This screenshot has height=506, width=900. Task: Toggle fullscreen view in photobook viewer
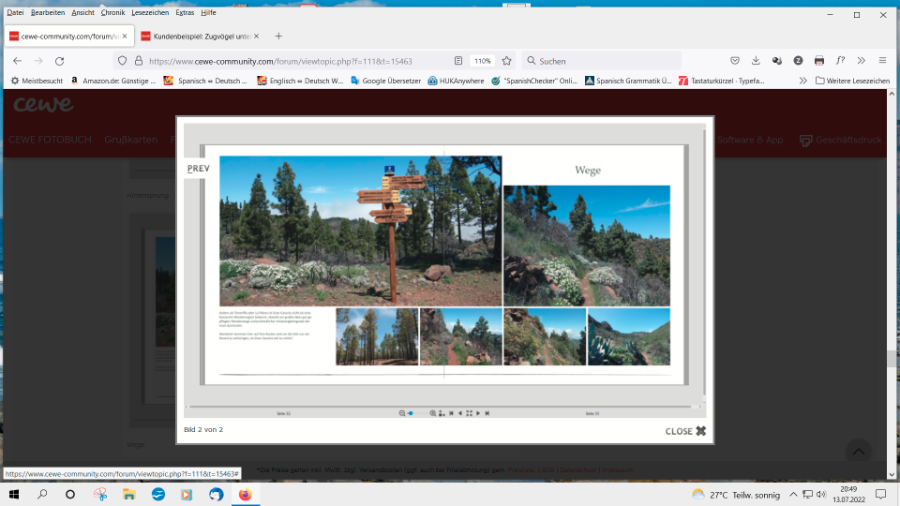click(469, 413)
